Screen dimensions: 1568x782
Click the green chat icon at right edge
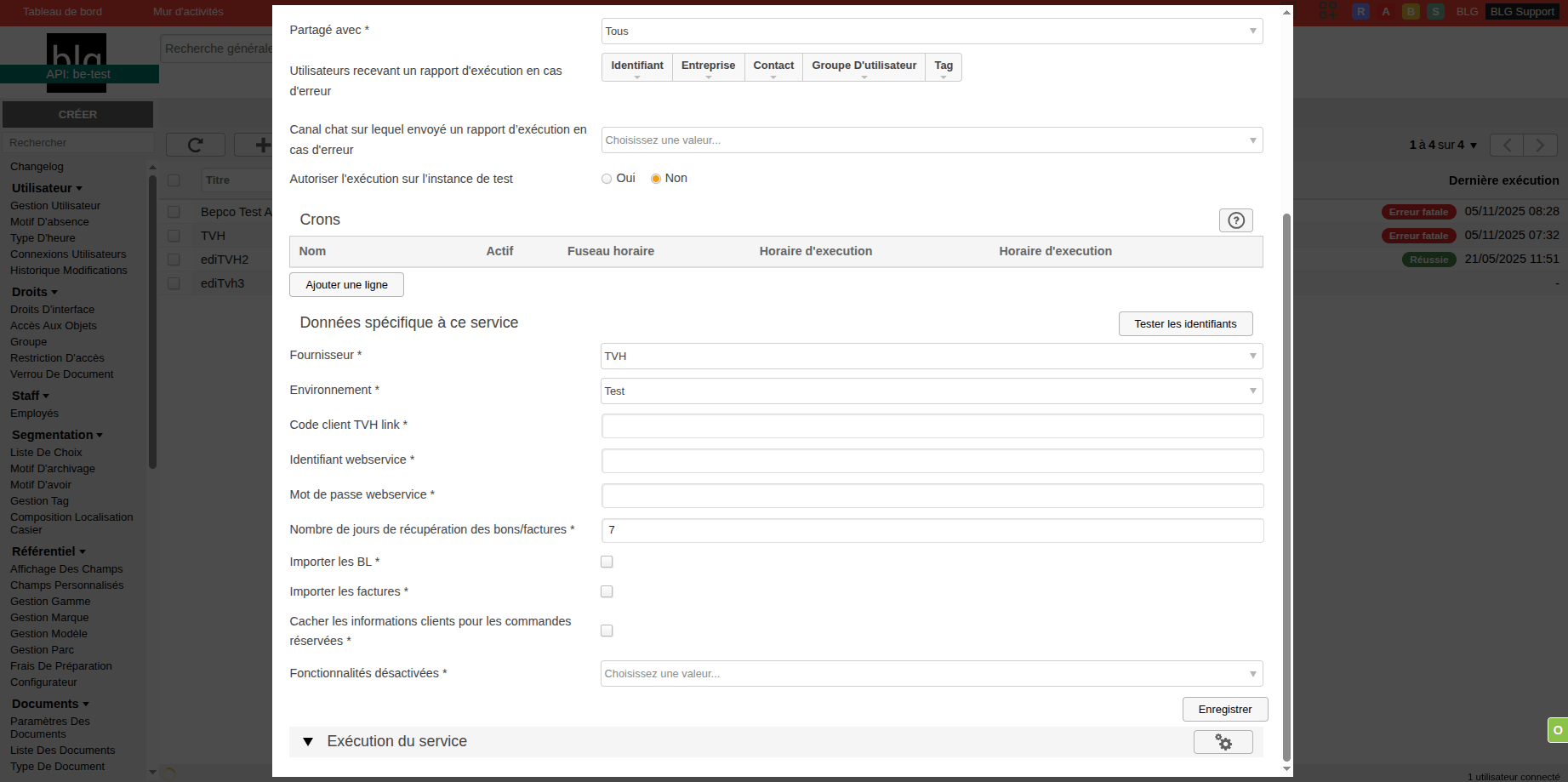point(1557,730)
